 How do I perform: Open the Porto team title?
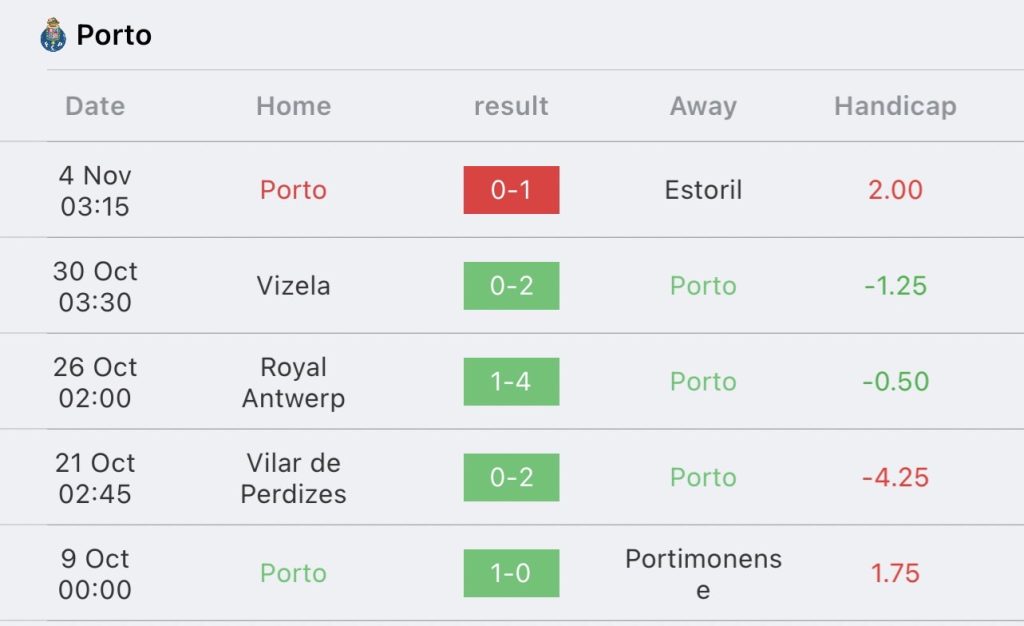point(114,35)
